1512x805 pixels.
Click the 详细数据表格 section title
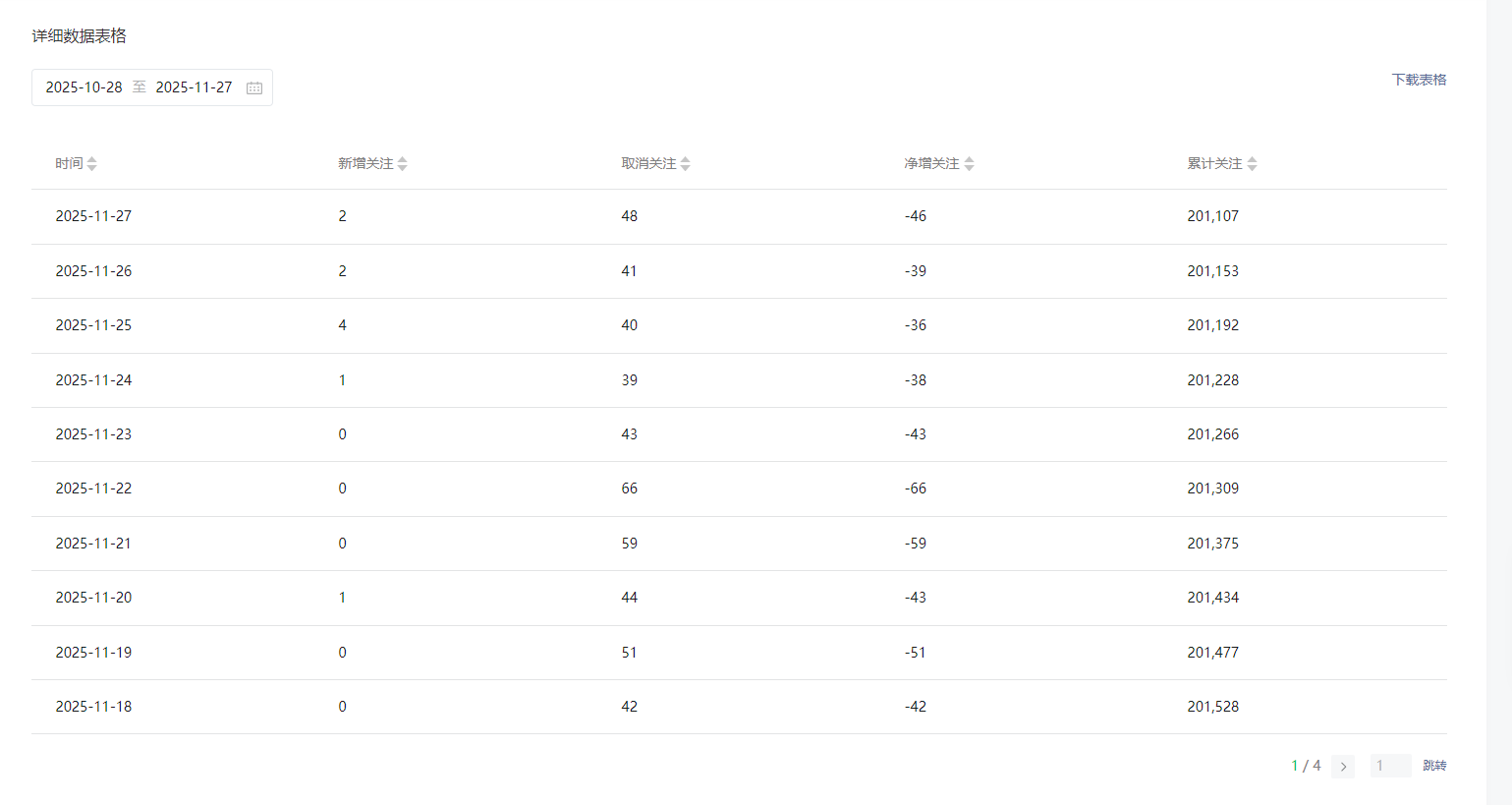[80, 36]
